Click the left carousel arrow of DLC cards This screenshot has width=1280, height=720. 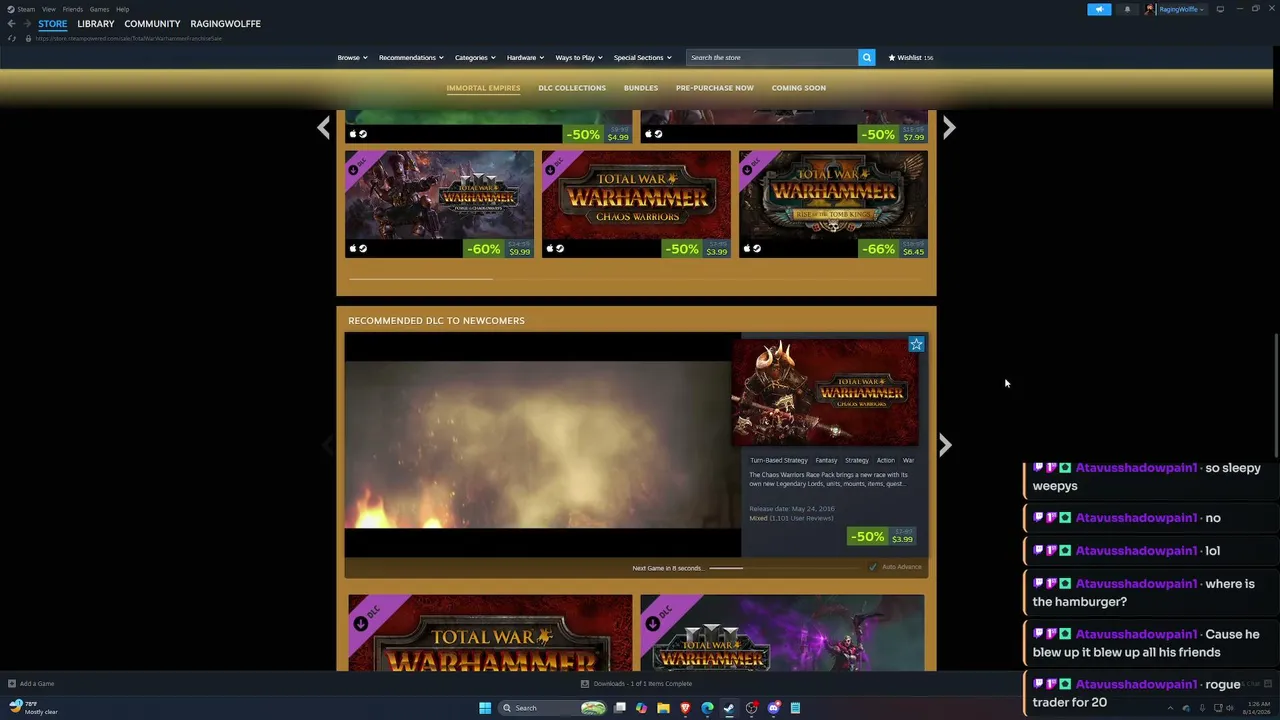pyautogui.click(x=323, y=127)
